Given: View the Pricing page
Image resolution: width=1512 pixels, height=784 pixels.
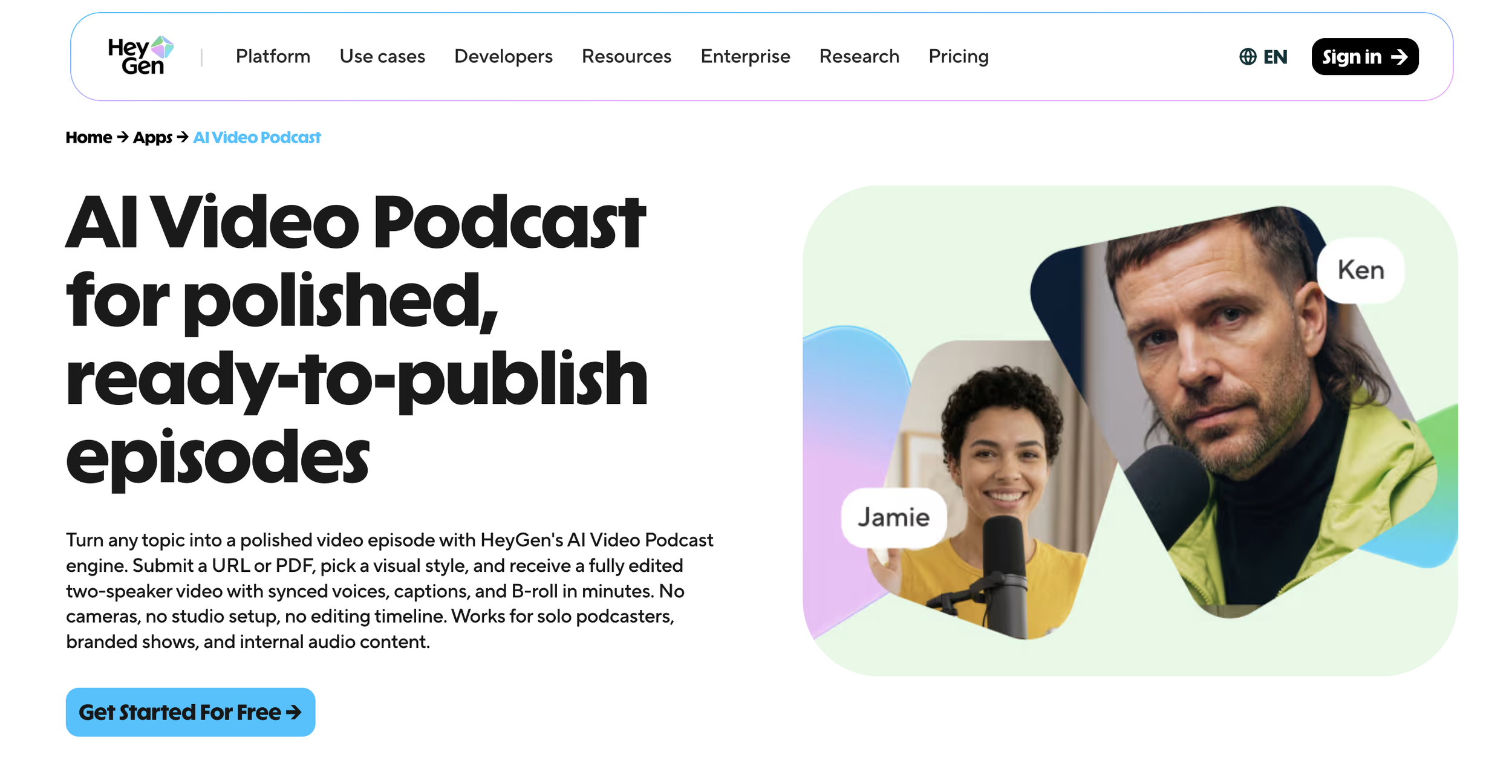Looking at the screenshot, I should pos(959,56).
